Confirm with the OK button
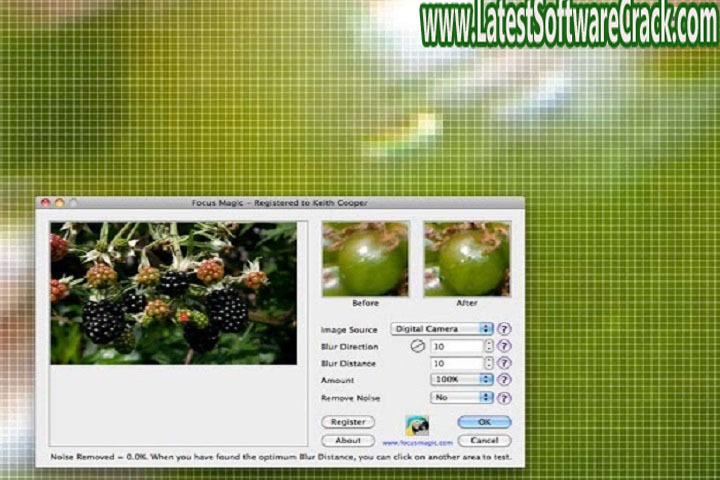The image size is (720, 480). point(484,422)
